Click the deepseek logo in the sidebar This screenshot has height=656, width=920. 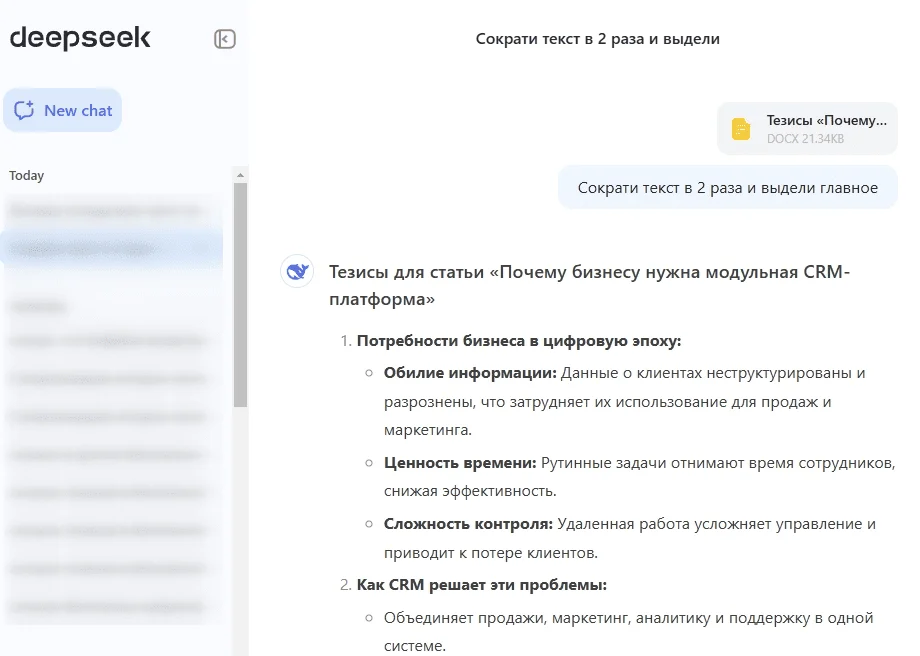pos(80,38)
